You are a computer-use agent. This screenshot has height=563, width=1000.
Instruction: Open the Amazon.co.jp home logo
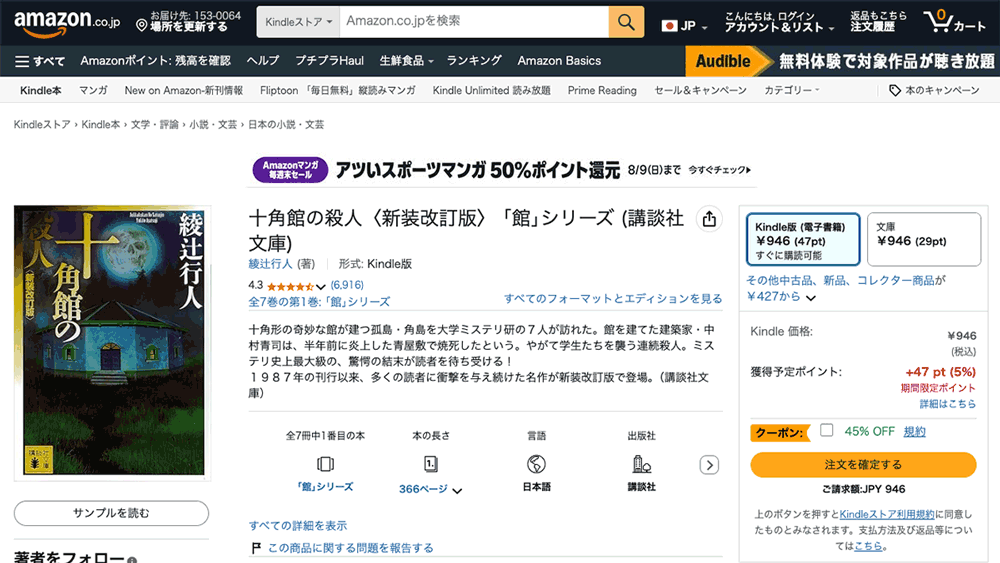(x=67, y=23)
